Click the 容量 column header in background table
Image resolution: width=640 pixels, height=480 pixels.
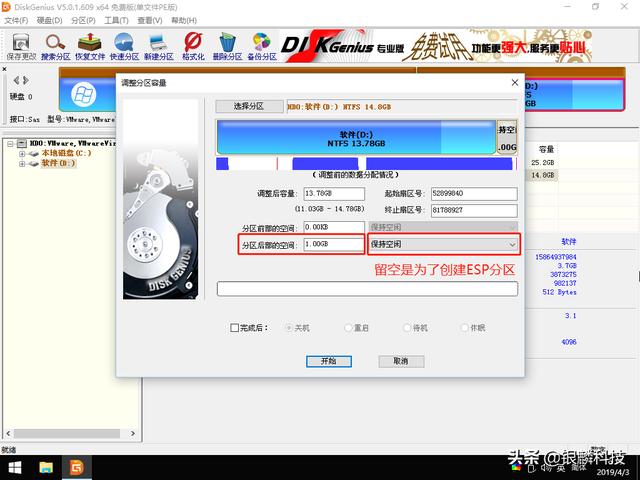(x=546, y=149)
